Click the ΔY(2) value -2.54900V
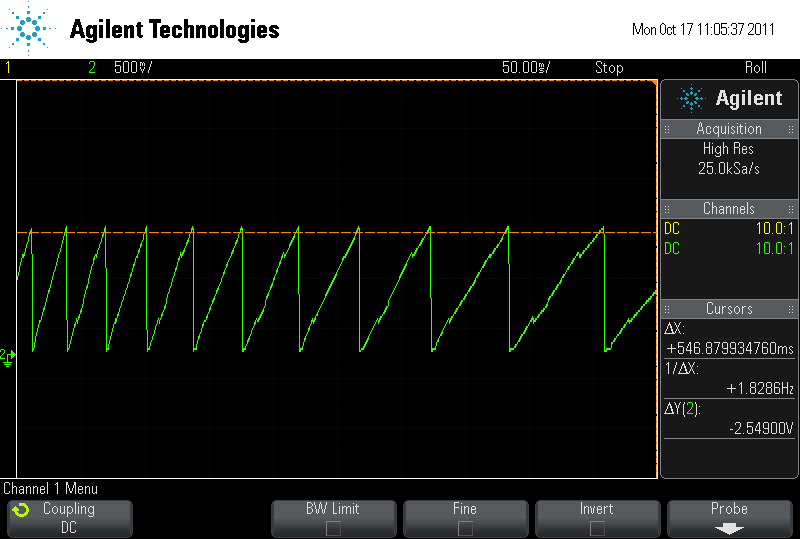 (x=761, y=428)
